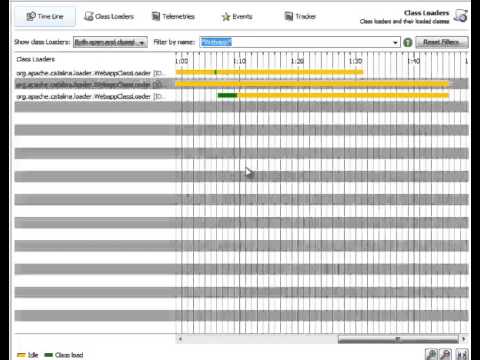Click the timeline scrollbar right arrow
The width and height of the screenshot is (480, 360).
coord(464,339)
